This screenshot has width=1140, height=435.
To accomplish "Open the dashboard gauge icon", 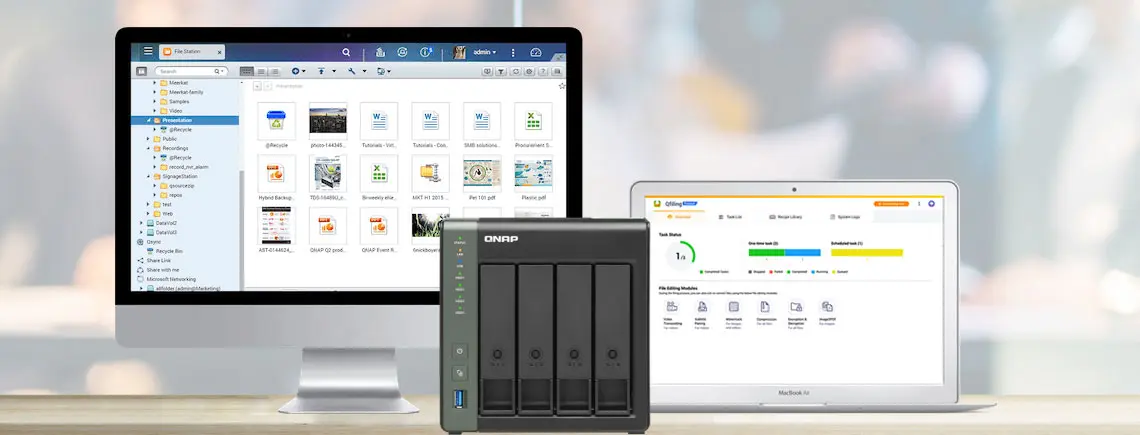I will pos(536,52).
